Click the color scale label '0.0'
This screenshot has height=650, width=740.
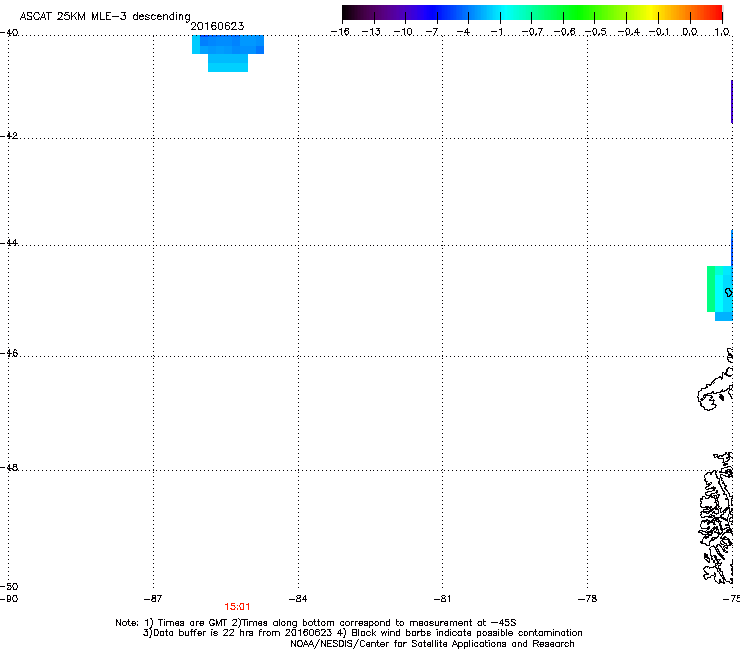click(x=690, y=32)
